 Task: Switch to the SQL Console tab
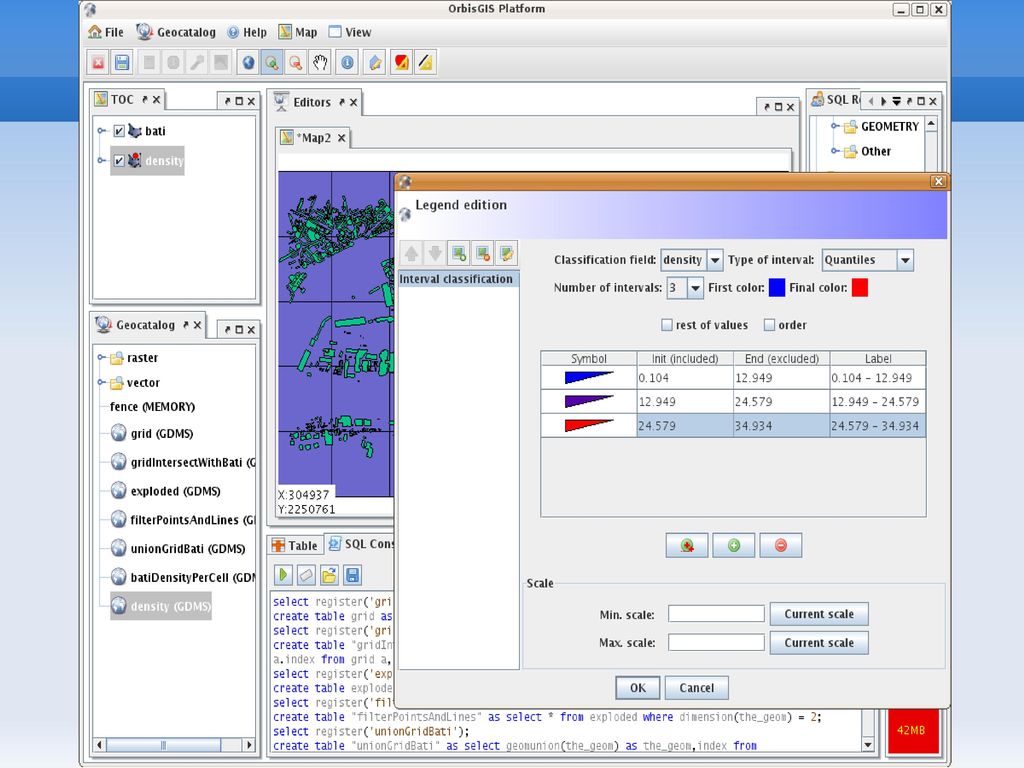click(361, 544)
